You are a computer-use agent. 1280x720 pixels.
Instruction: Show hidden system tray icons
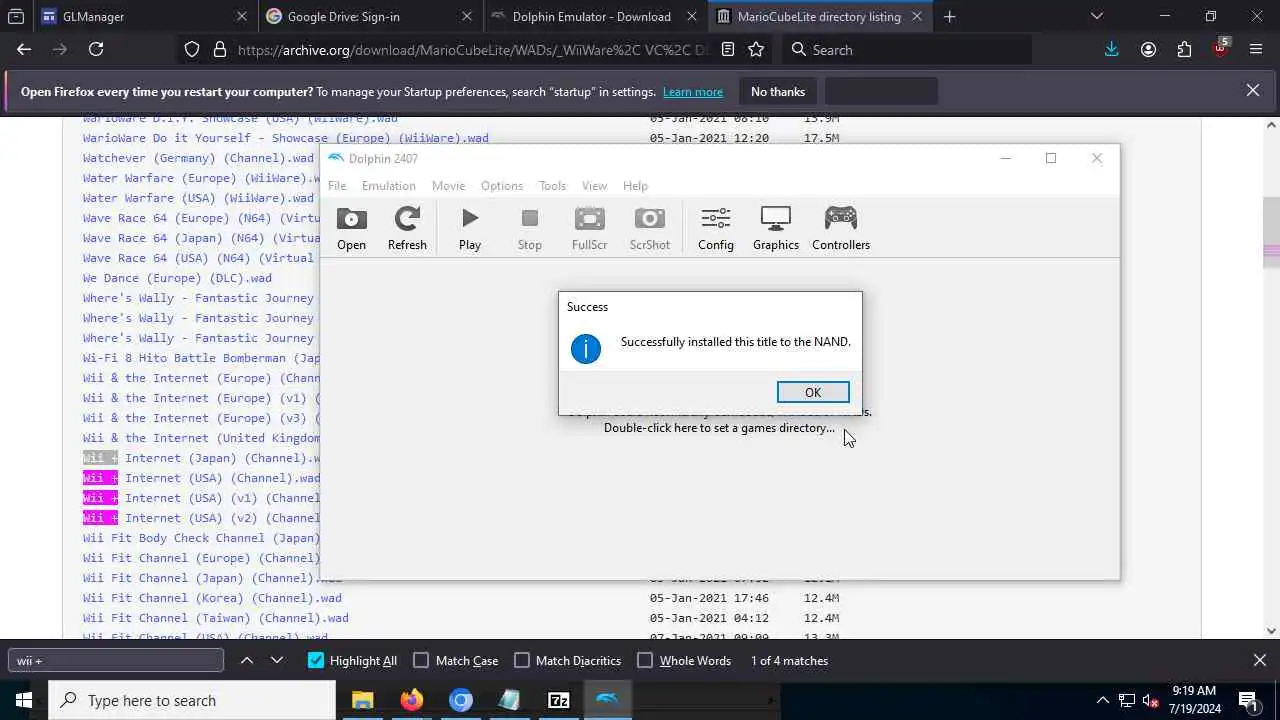[x=1103, y=700]
